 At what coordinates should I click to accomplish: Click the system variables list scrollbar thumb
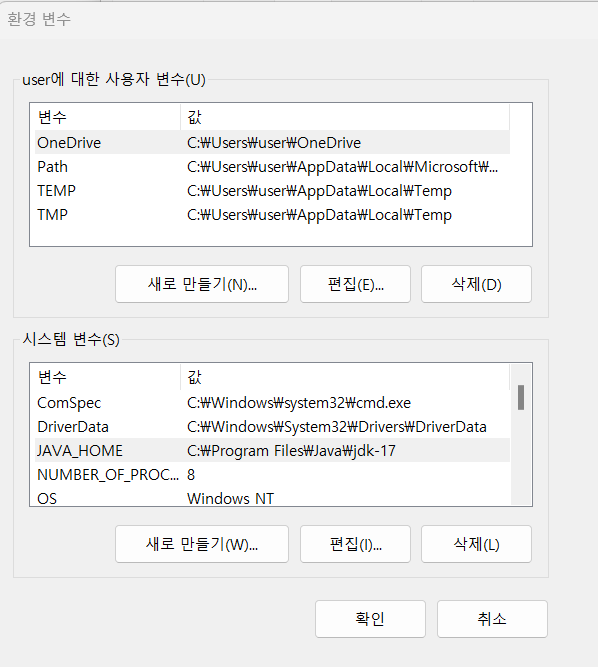[521, 397]
